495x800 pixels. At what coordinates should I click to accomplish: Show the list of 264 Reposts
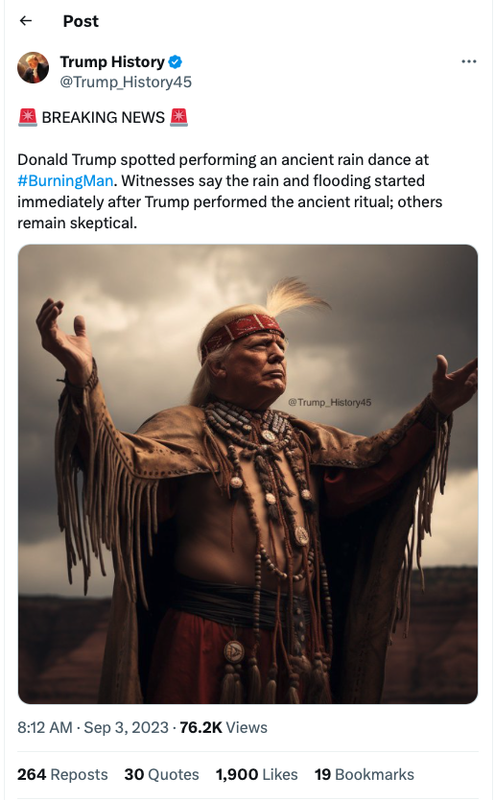(x=62, y=774)
